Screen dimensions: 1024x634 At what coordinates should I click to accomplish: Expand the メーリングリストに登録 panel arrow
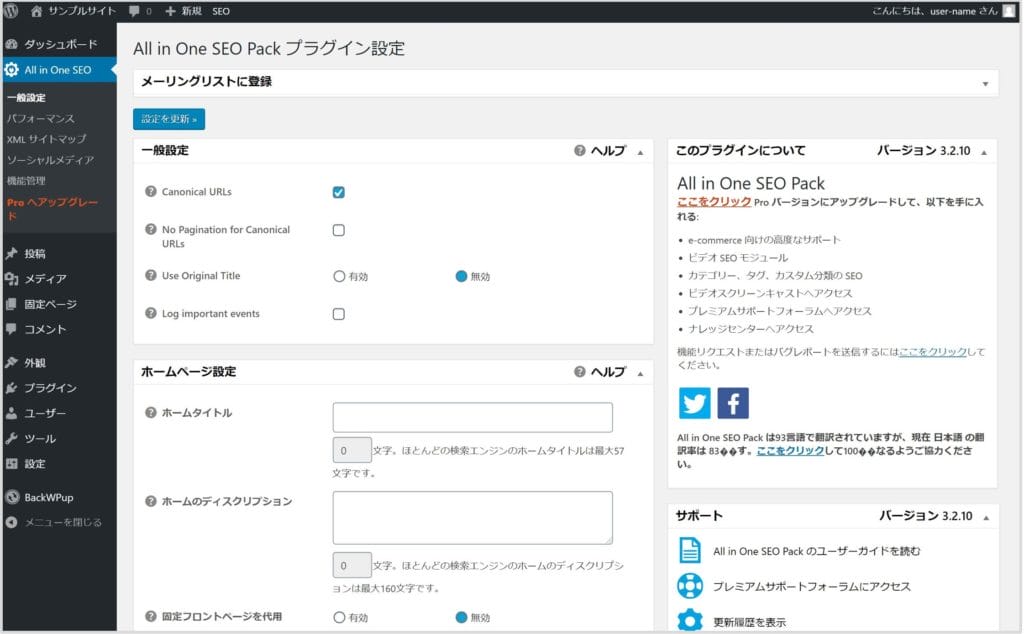[x=985, y=84]
